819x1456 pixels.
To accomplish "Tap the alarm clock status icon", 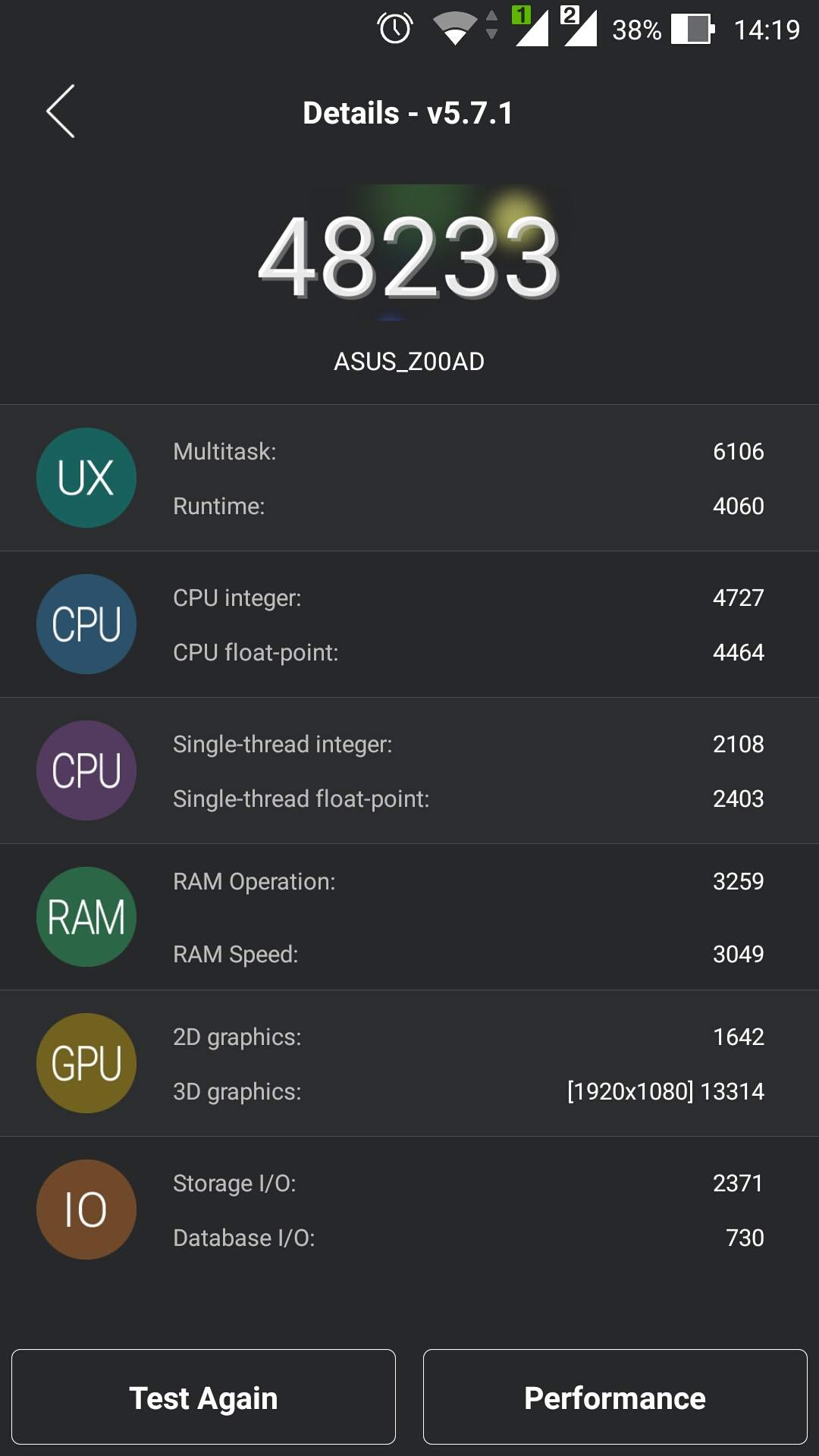I will click(395, 30).
